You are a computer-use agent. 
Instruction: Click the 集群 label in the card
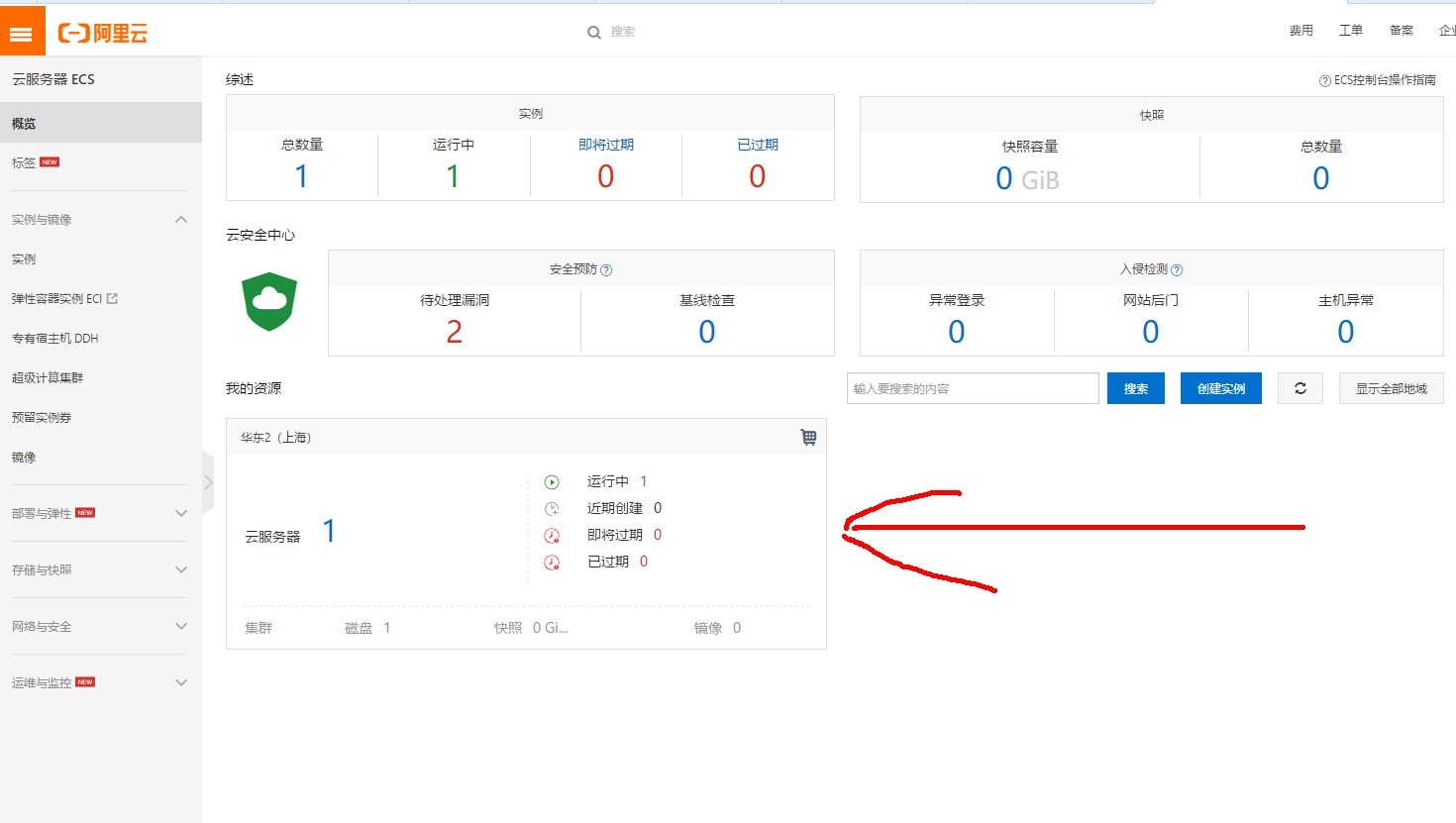tap(259, 628)
